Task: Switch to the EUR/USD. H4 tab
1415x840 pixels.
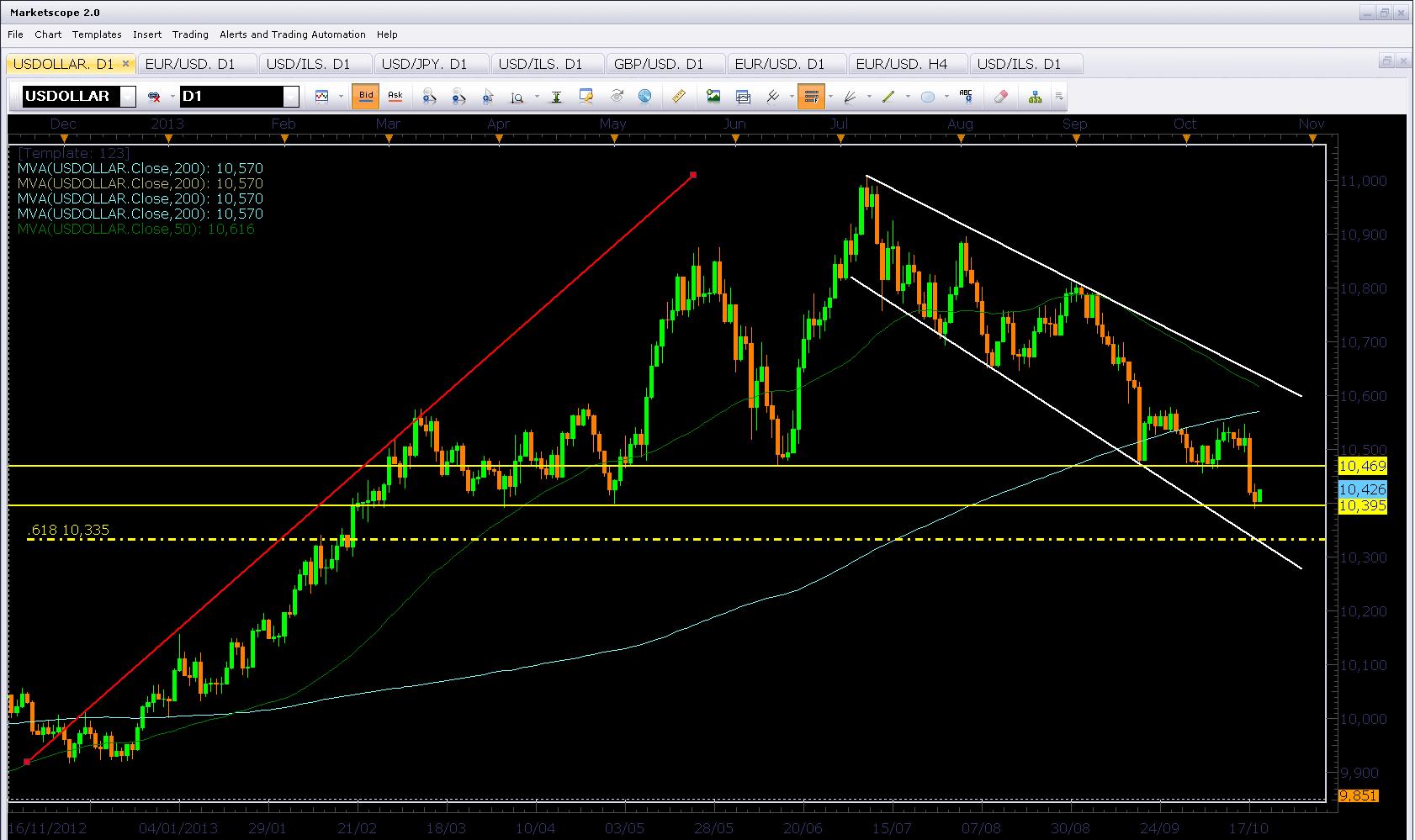Action: [907, 64]
